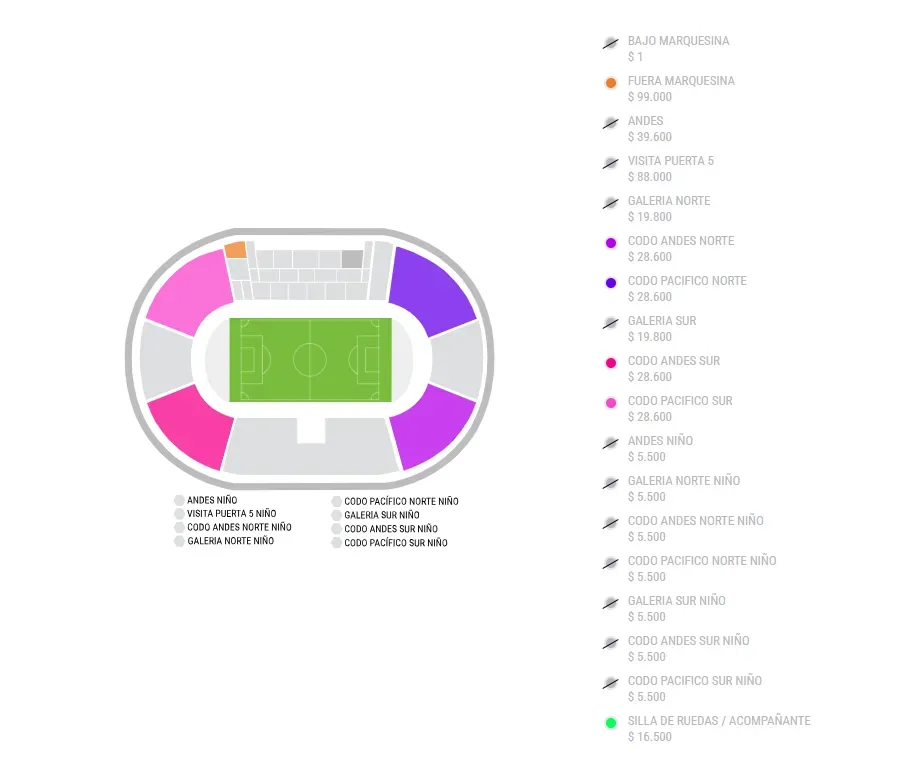This screenshot has width=909, height=765.
Task: Click the crossed-out icon beside Galeria Sur $ 19.800
Action: coord(611,323)
